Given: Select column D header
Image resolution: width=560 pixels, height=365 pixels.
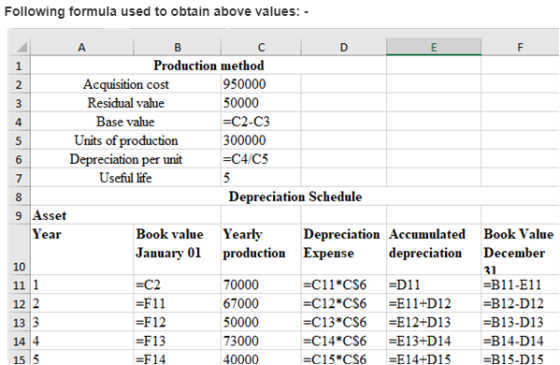Looking at the screenshot, I should coord(344,47).
